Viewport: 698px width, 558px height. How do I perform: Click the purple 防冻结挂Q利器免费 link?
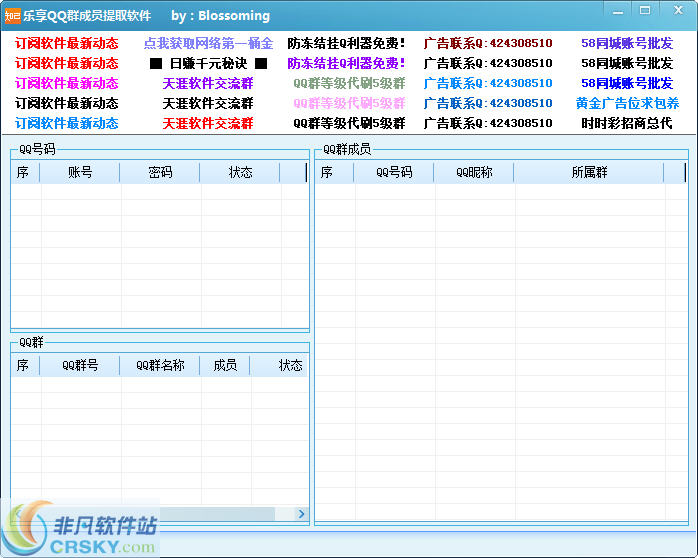tap(346, 63)
